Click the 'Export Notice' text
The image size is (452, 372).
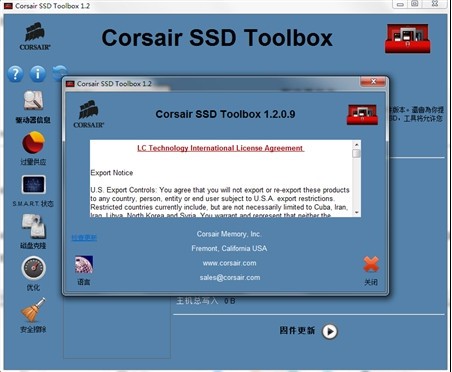tap(112, 173)
